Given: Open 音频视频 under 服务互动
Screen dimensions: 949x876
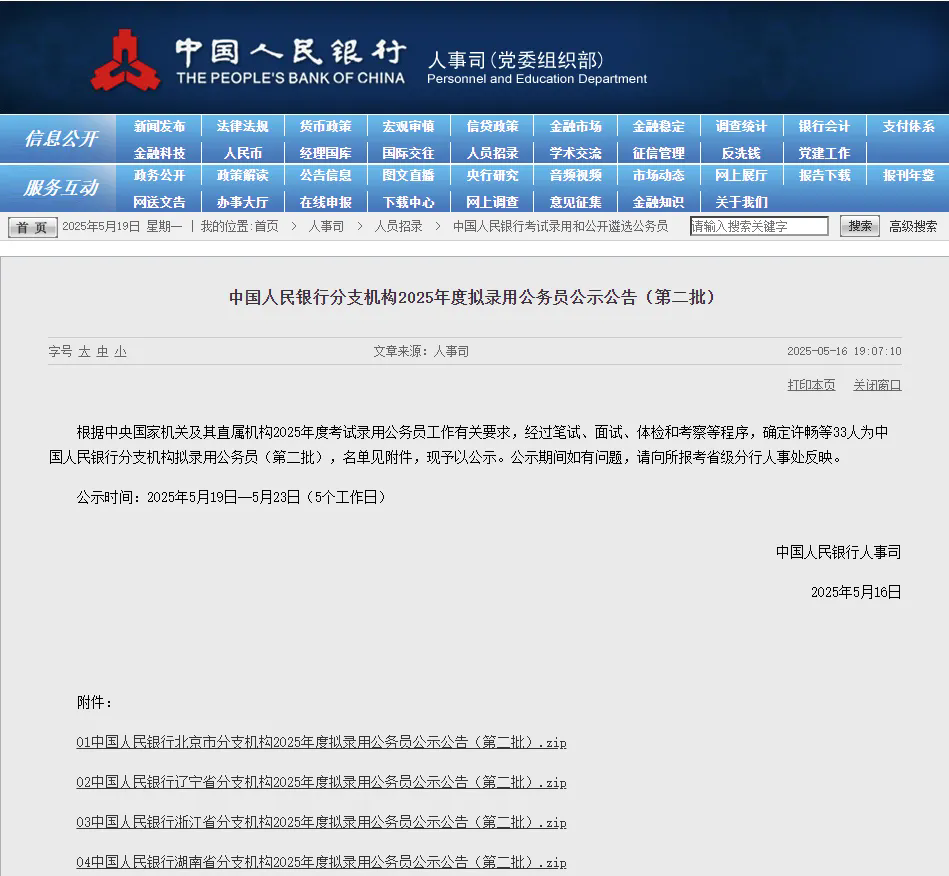Looking at the screenshot, I should [576, 176].
